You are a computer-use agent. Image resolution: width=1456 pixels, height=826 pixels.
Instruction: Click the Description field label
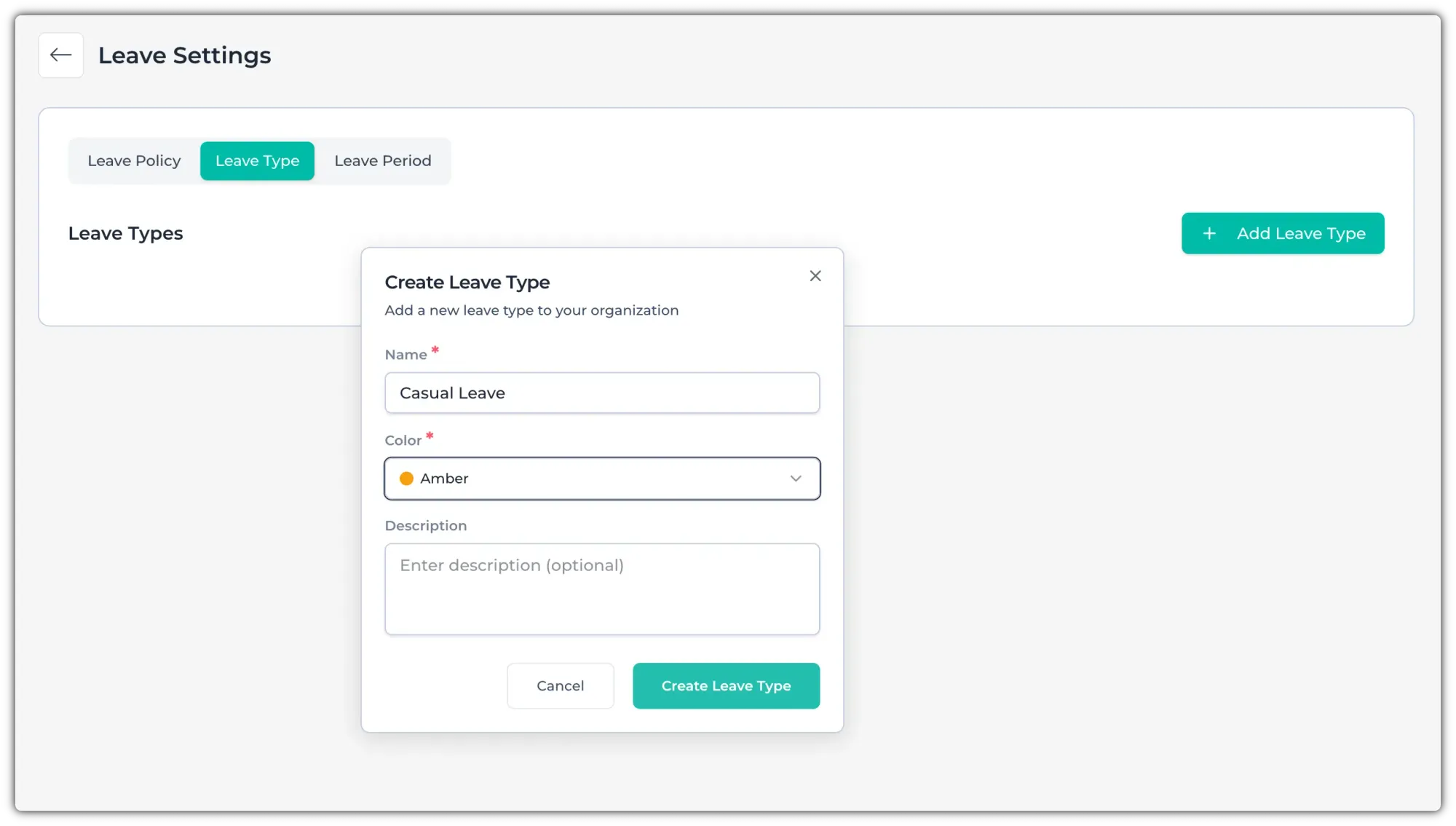click(x=426, y=526)
